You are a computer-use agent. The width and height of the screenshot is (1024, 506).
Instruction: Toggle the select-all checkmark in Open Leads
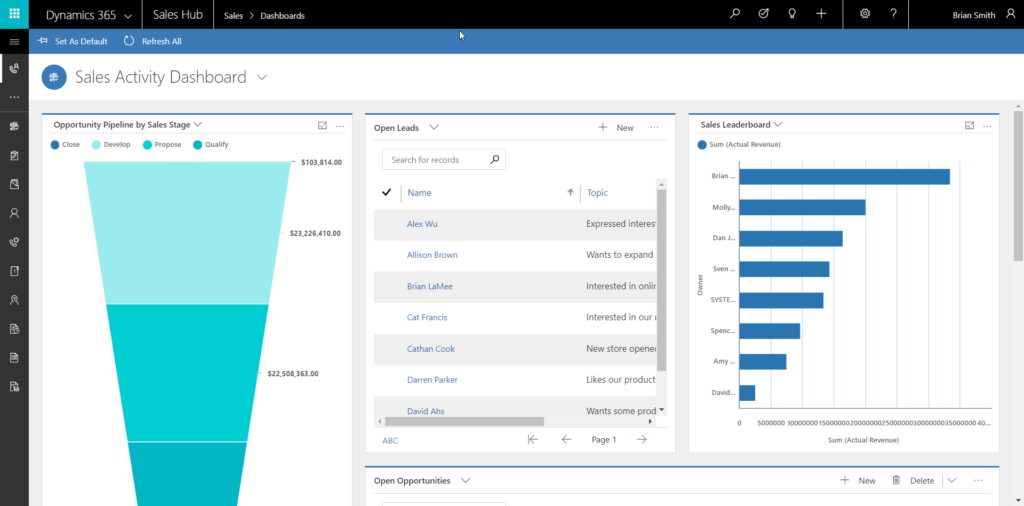click(x=387, y=192)
